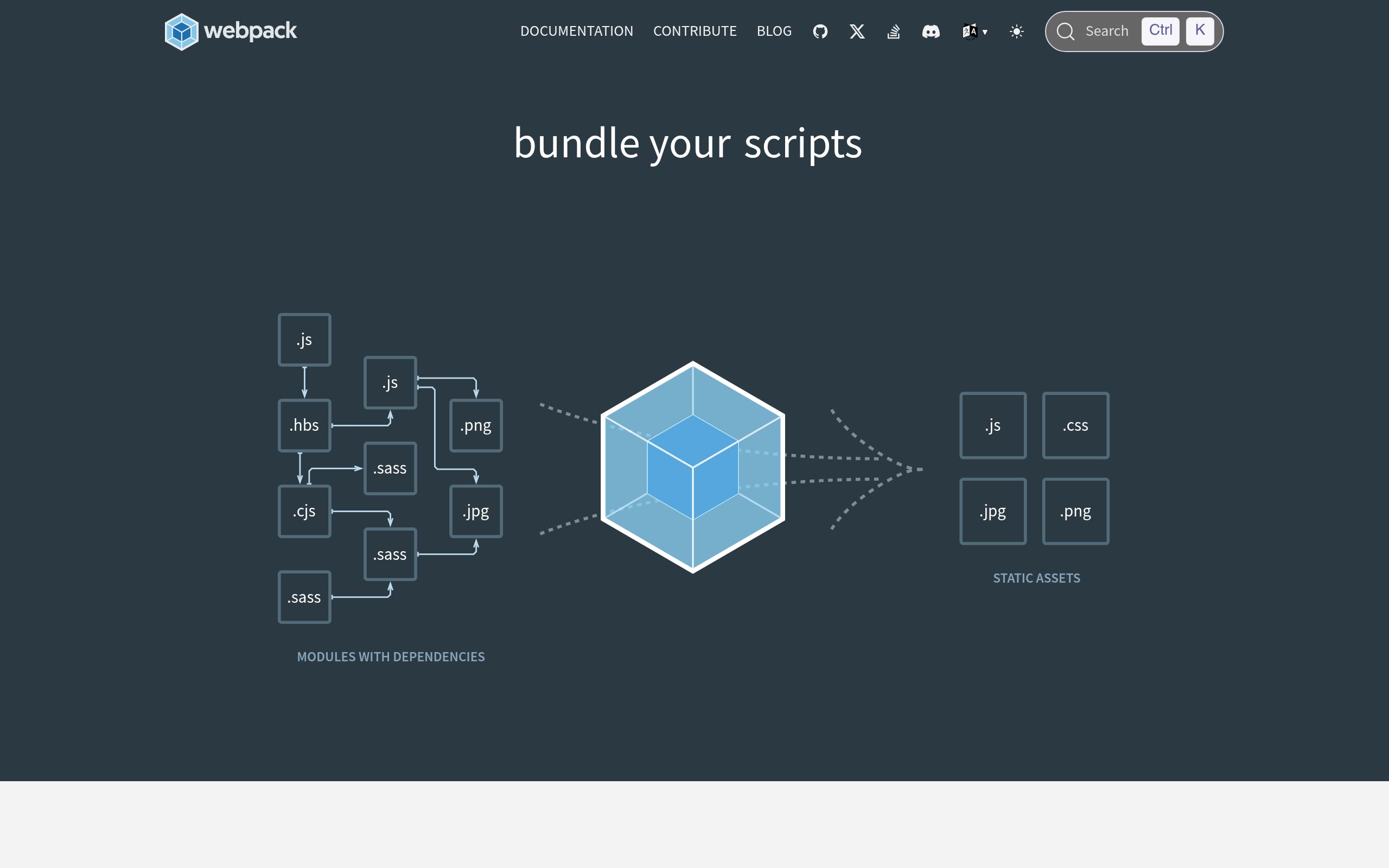Click the .png static asset box

1075,510
